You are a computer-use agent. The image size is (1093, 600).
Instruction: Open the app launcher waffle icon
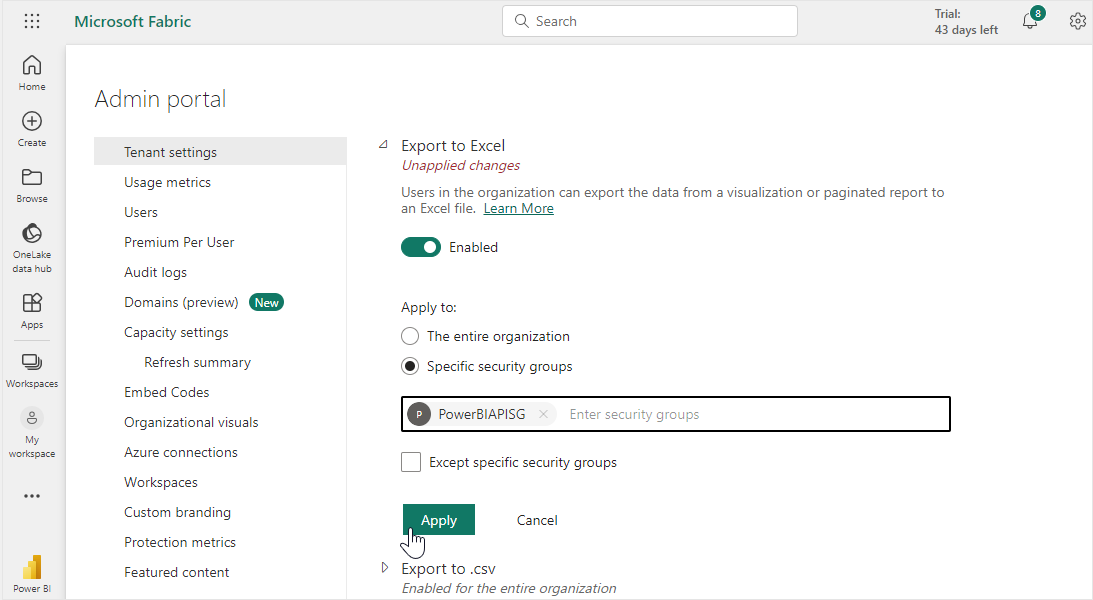tap(32, 21)
